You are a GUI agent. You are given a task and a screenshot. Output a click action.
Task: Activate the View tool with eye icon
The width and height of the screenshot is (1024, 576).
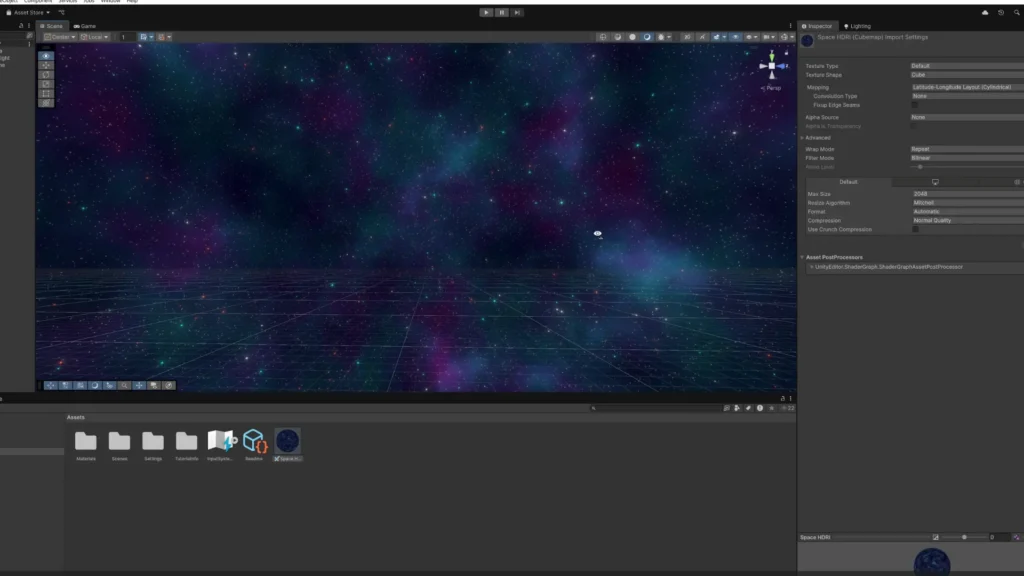click(x=46, y=56)
